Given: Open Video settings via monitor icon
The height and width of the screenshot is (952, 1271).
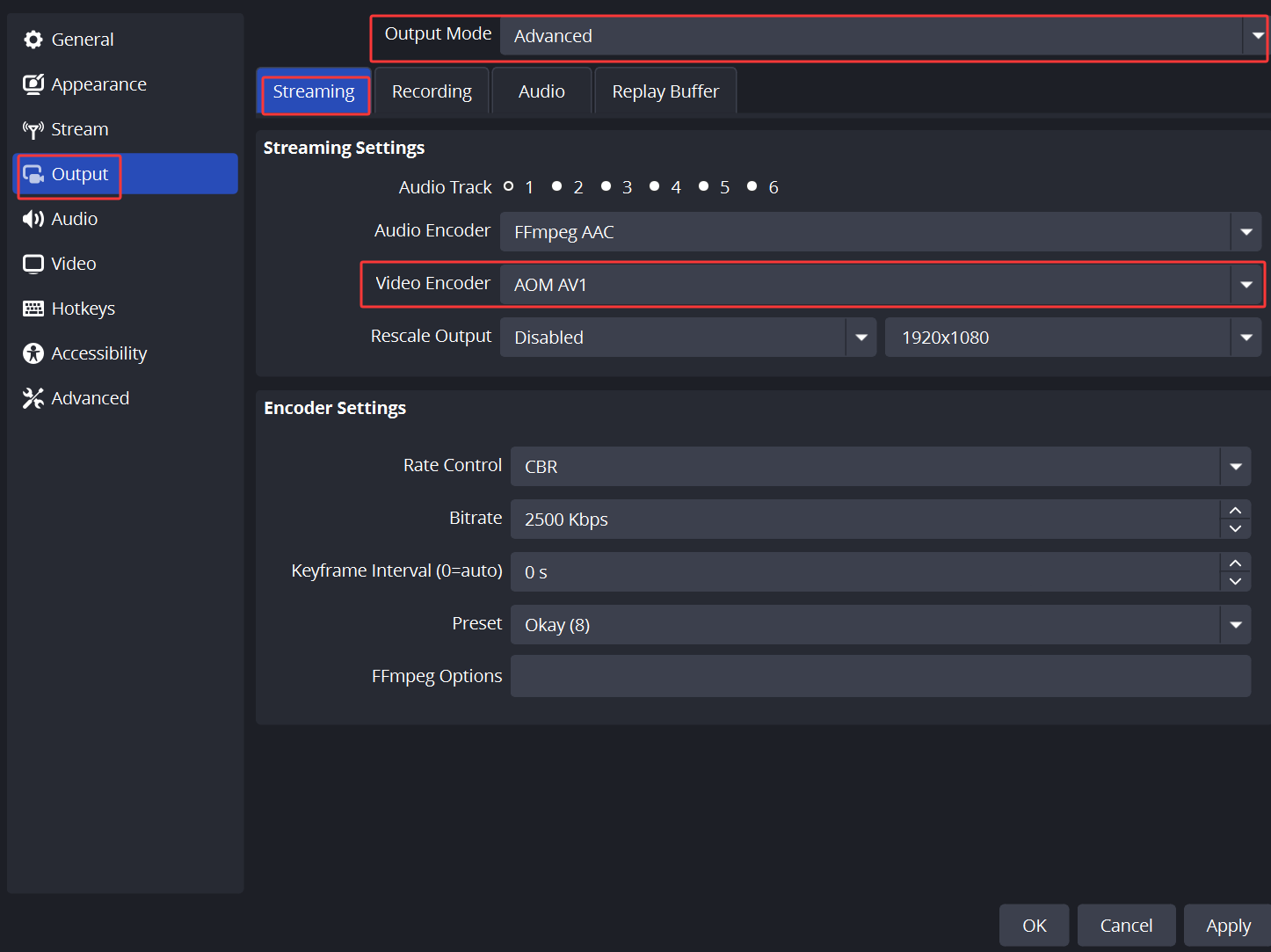Looking at the screenshot, I should point(33,264).
